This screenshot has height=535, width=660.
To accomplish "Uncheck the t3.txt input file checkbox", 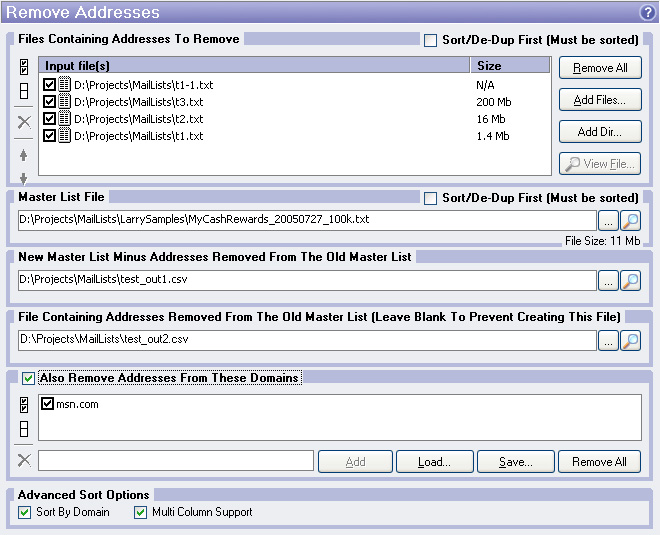I will 50,102.
